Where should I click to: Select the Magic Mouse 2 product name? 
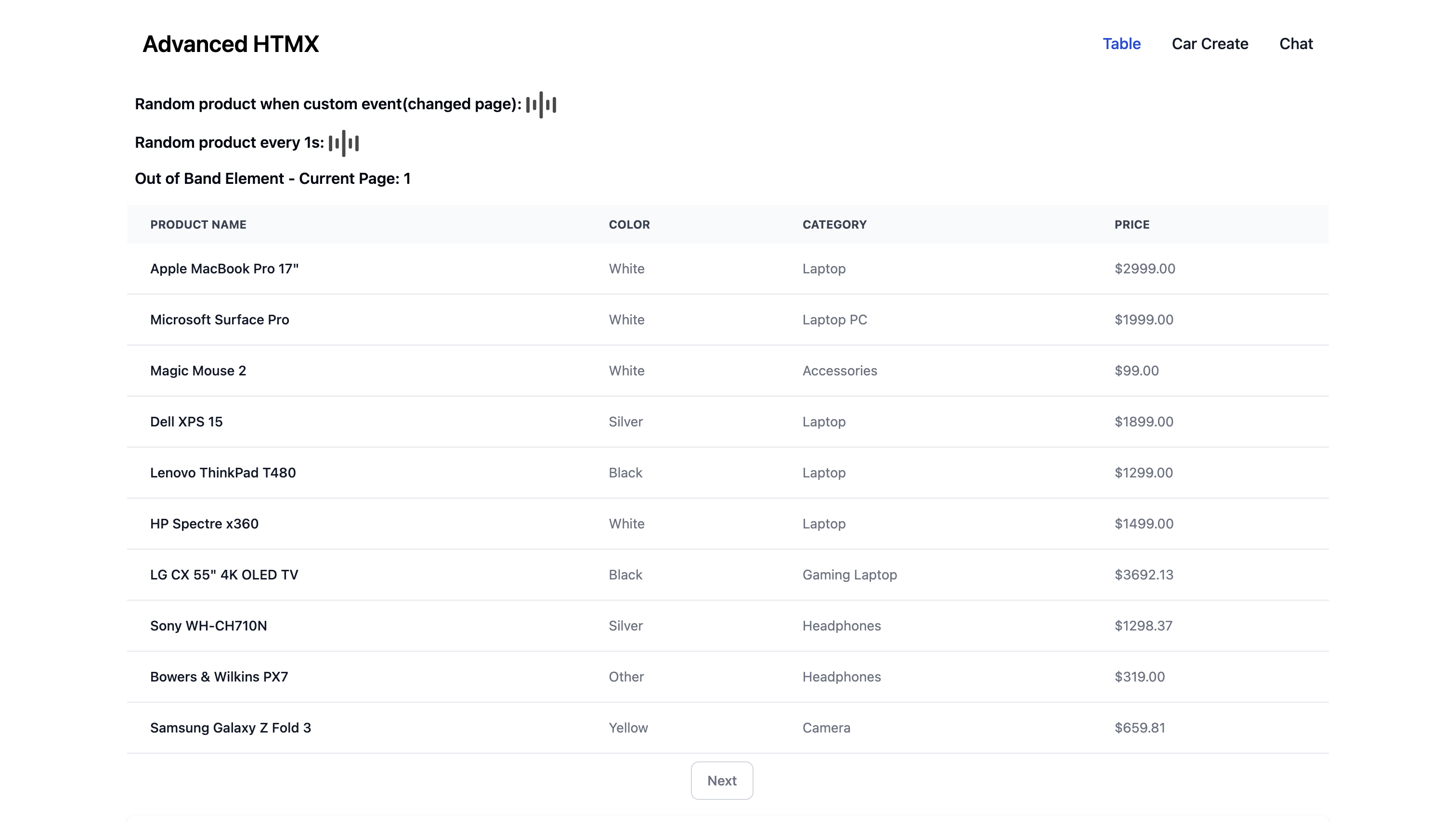pyautogui.click(x=198, y=370)
